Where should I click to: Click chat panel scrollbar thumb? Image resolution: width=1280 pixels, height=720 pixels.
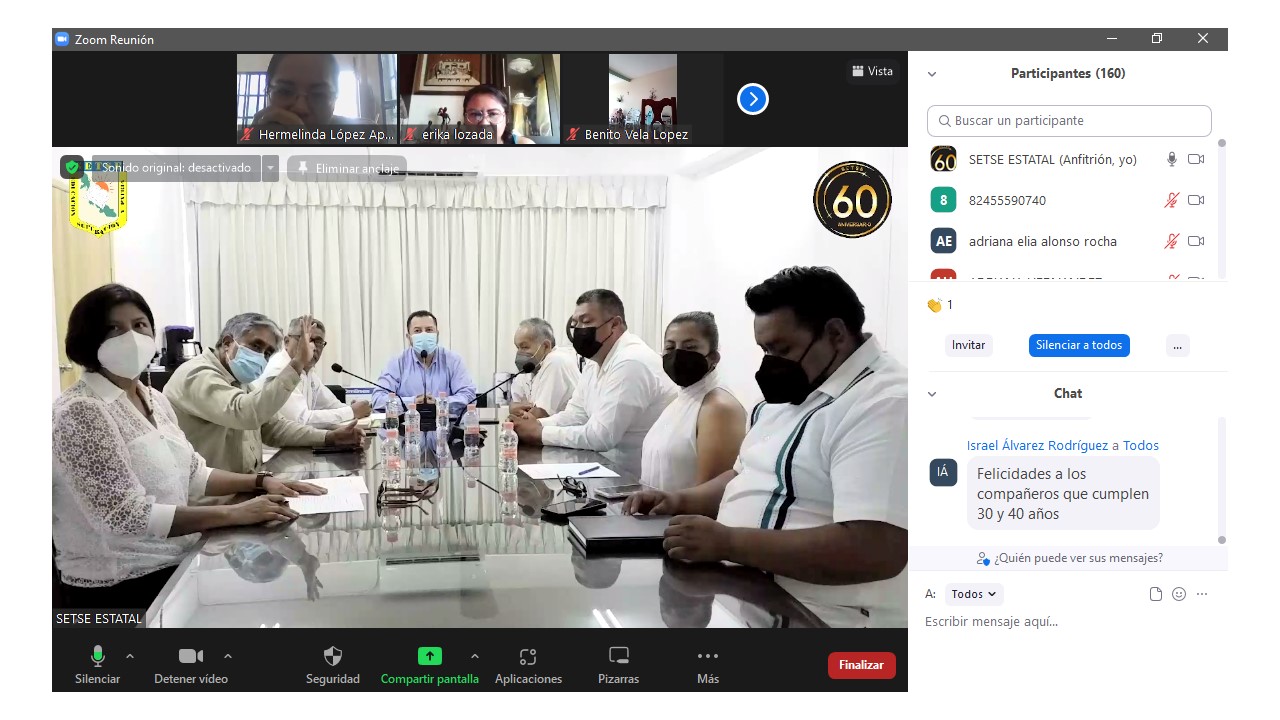tap(1222, 480)
